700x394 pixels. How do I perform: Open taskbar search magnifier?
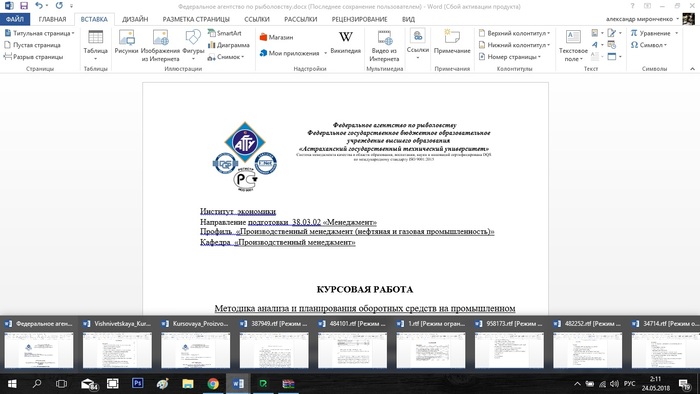tap(37, 383)
